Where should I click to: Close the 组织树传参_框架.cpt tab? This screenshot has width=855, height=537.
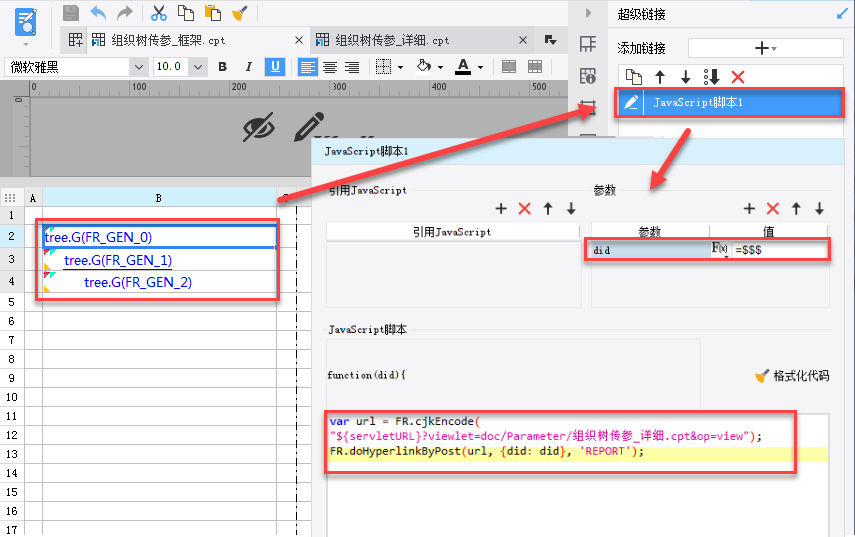pyautogui.click(x=299, y=40)
